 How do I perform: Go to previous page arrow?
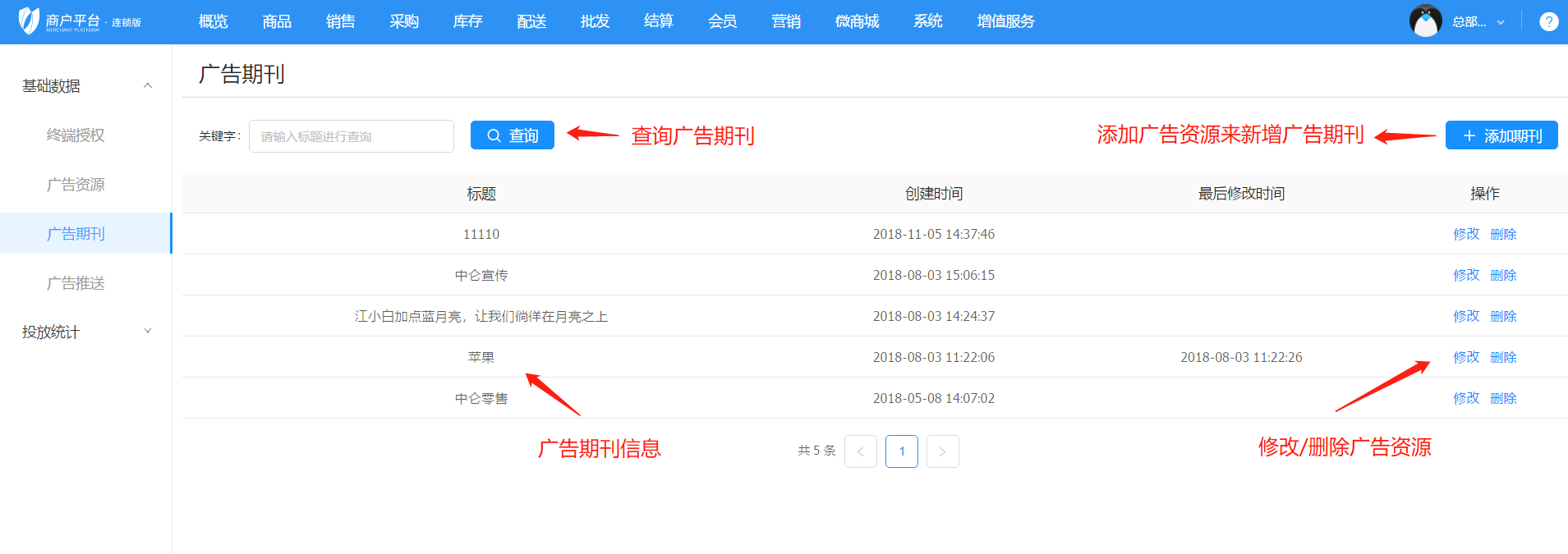pos(860,451)
